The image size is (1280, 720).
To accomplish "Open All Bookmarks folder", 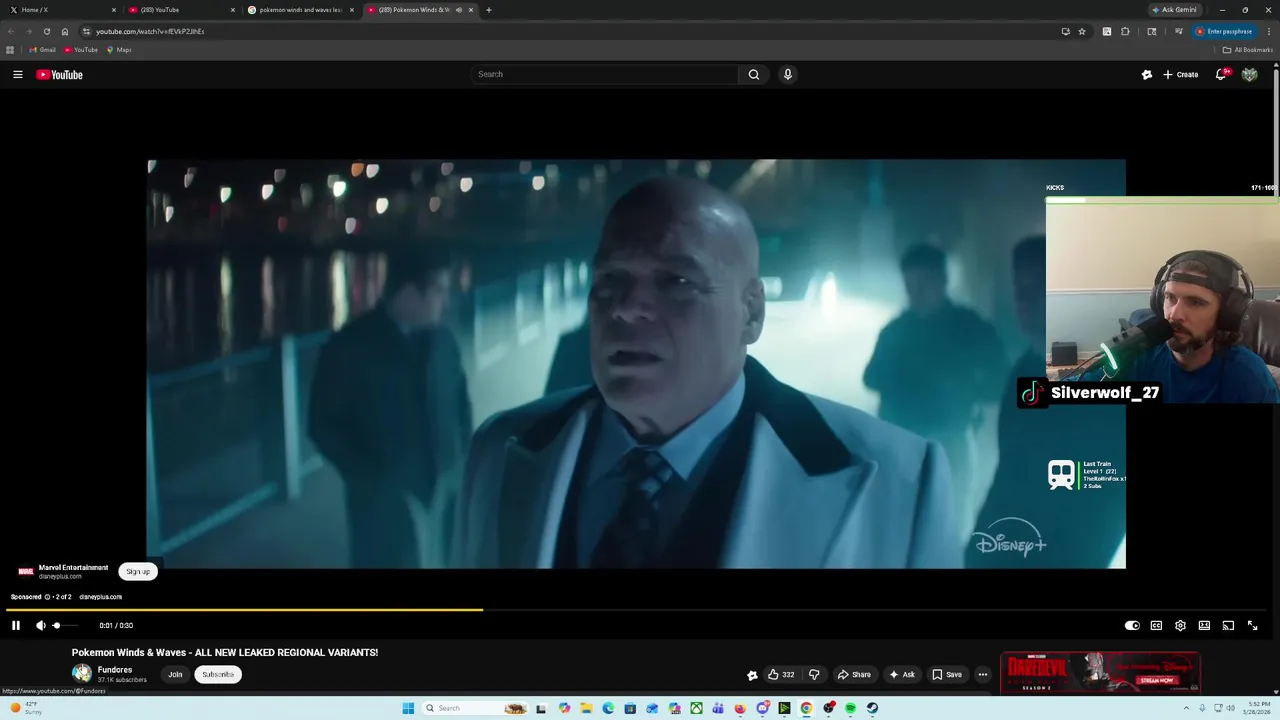I will 1247,50.
